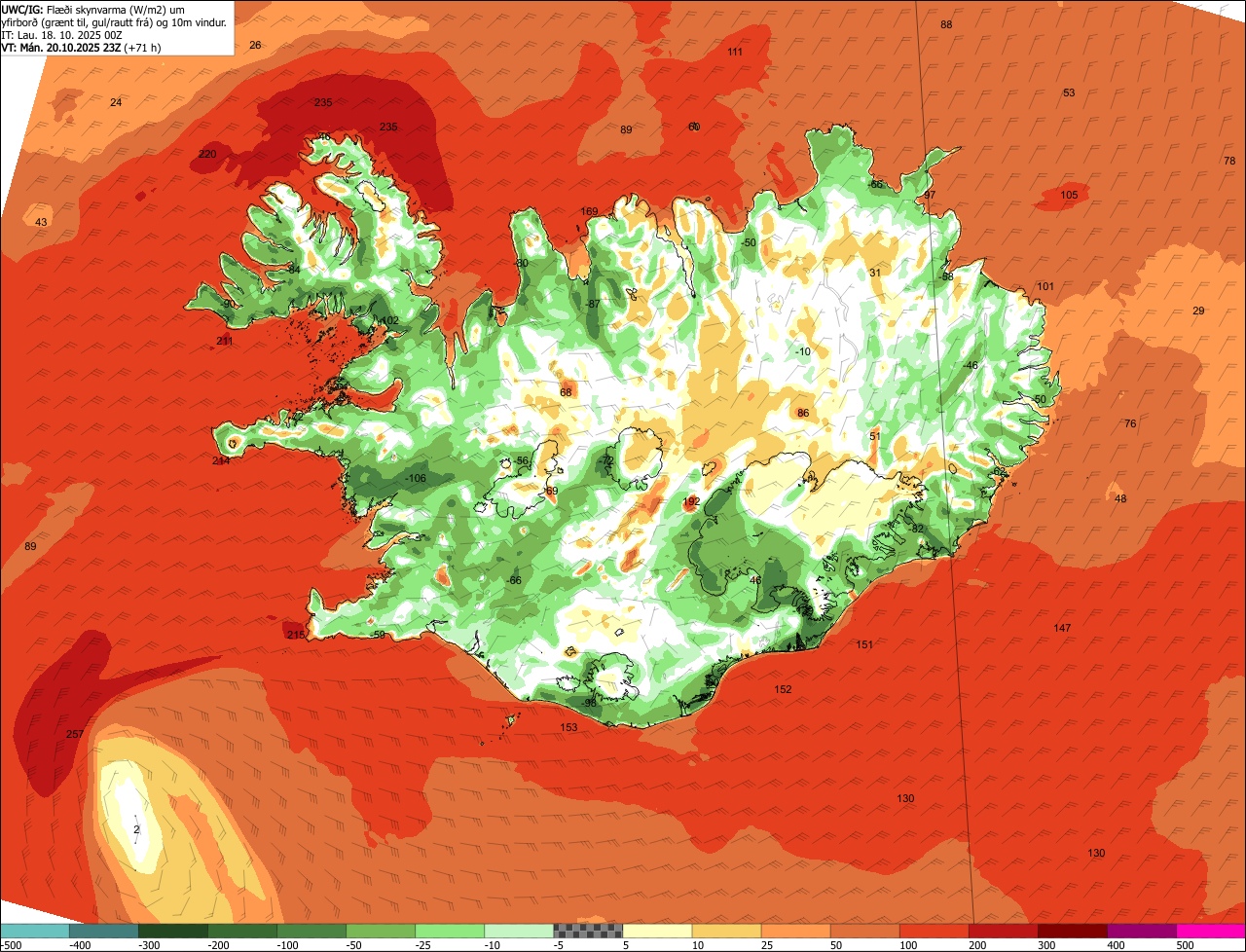Click the value -72 near Hofsjökull glacier
This screenshot has width=1246, height=952.
pos(607,460)
